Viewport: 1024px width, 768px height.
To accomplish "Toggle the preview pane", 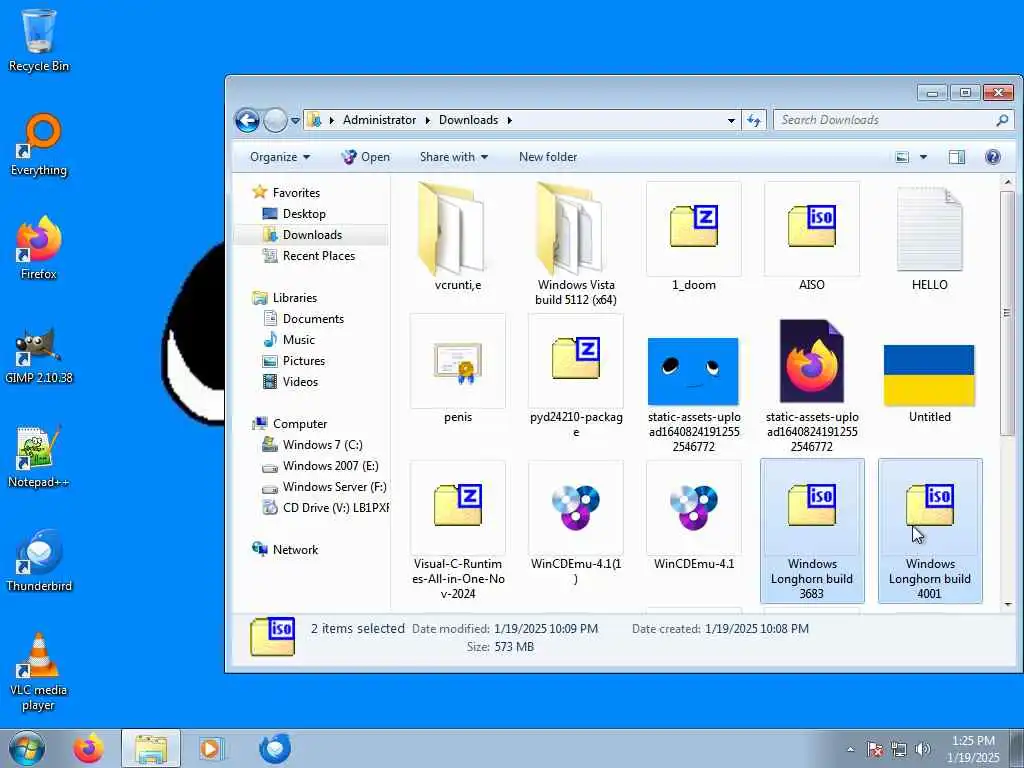I will [957, 157].
